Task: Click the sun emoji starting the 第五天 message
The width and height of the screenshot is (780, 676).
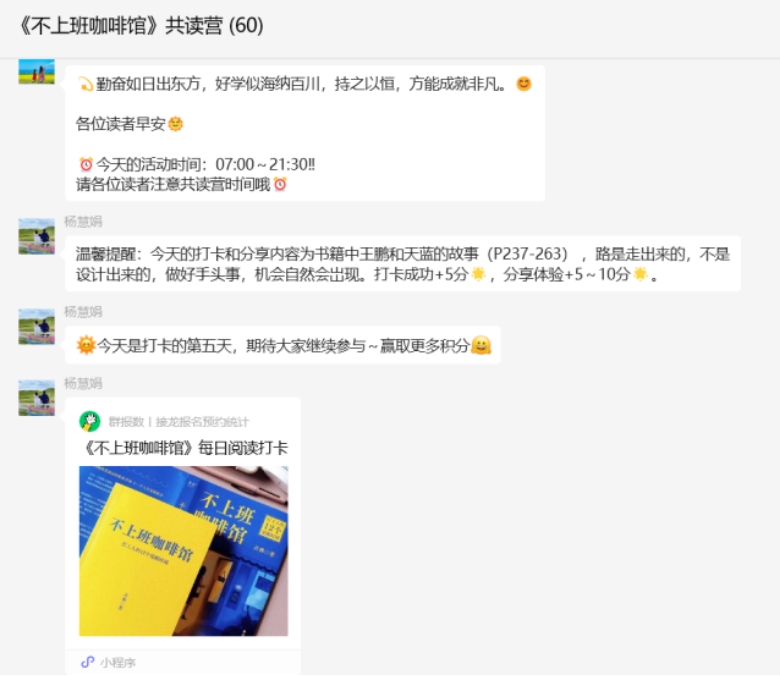Action: (x=86, y=345)
